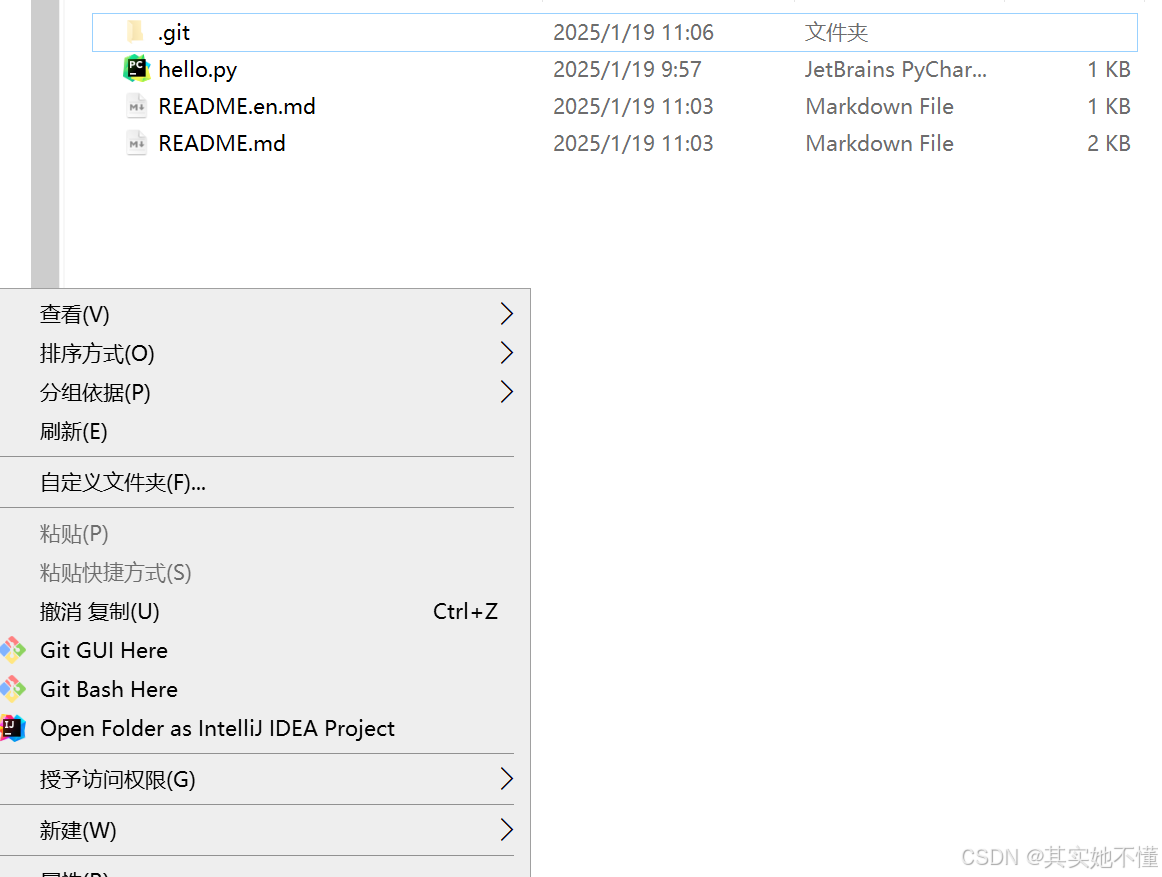
Task: Click the IntelliJ IDEA project icon
Action: pos(14,728)
